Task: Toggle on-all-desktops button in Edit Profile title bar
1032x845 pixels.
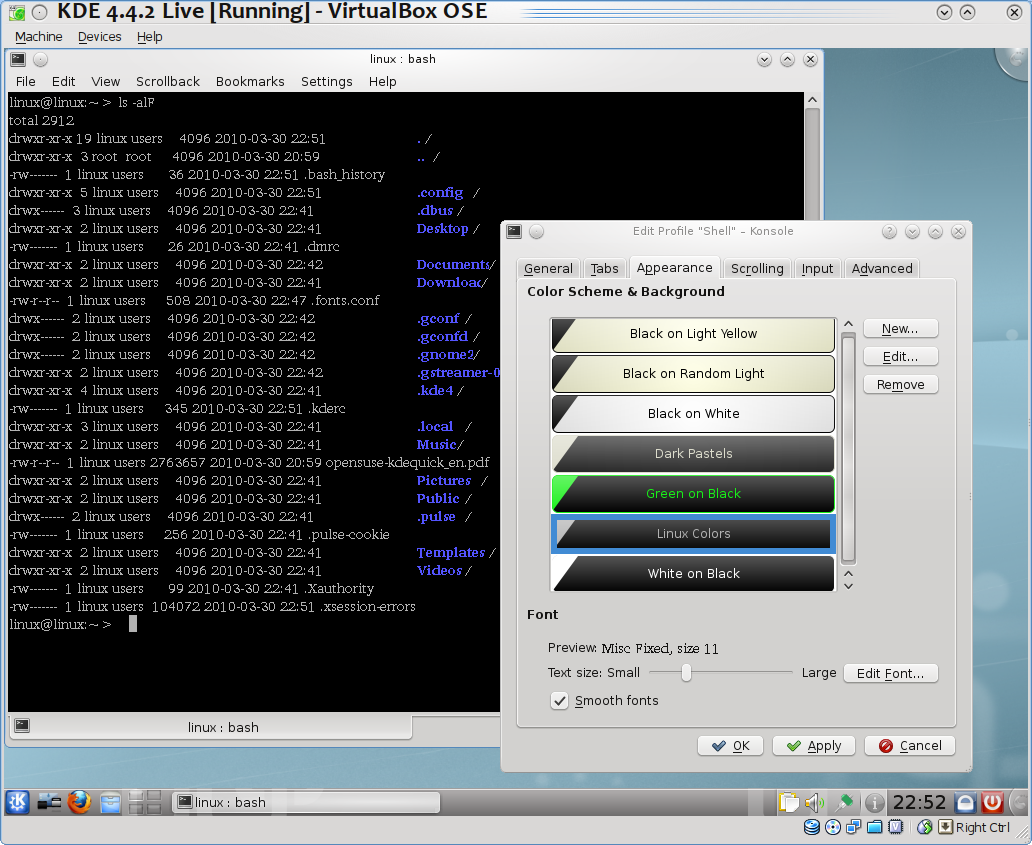Action: (536, 232)
